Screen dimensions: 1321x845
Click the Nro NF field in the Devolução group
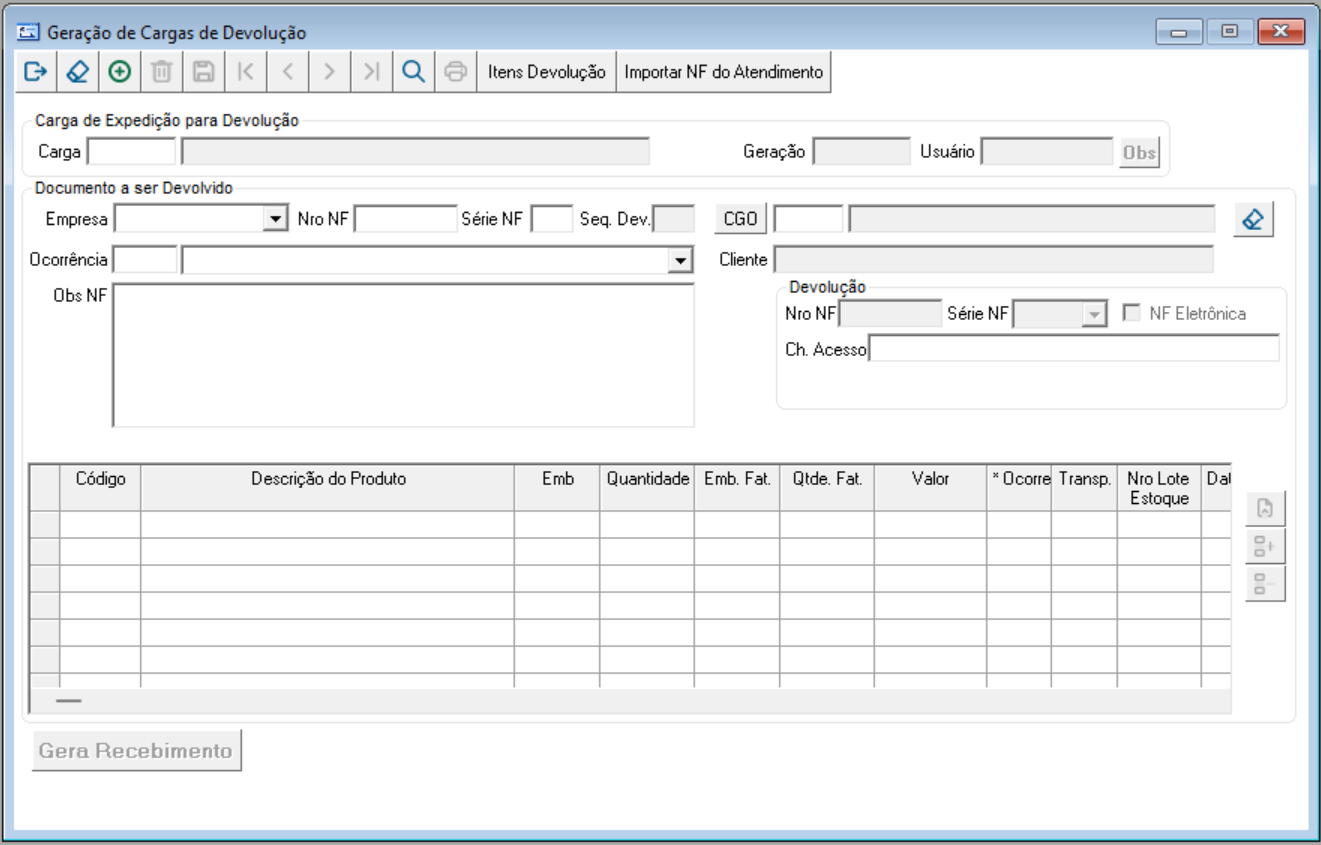tap(890, 314)
